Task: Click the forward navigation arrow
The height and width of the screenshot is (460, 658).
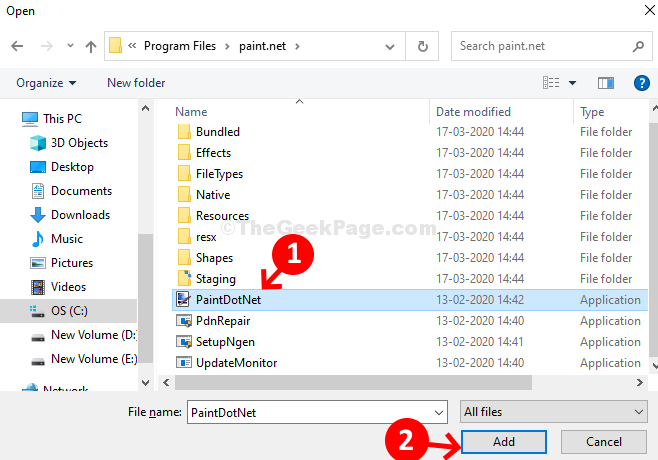Action: [x=47, y=46]
